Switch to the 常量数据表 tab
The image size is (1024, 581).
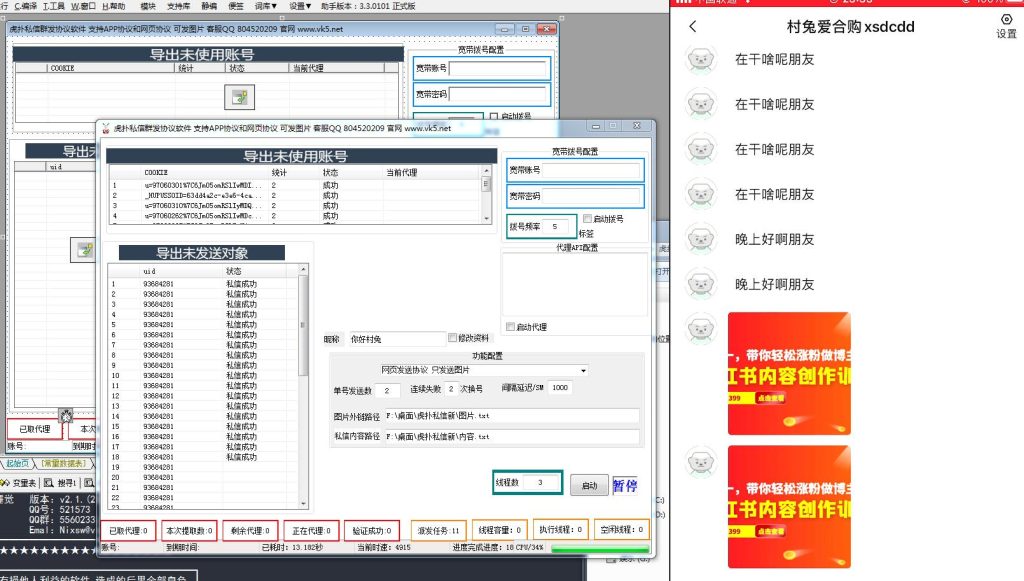pos(63,463)
